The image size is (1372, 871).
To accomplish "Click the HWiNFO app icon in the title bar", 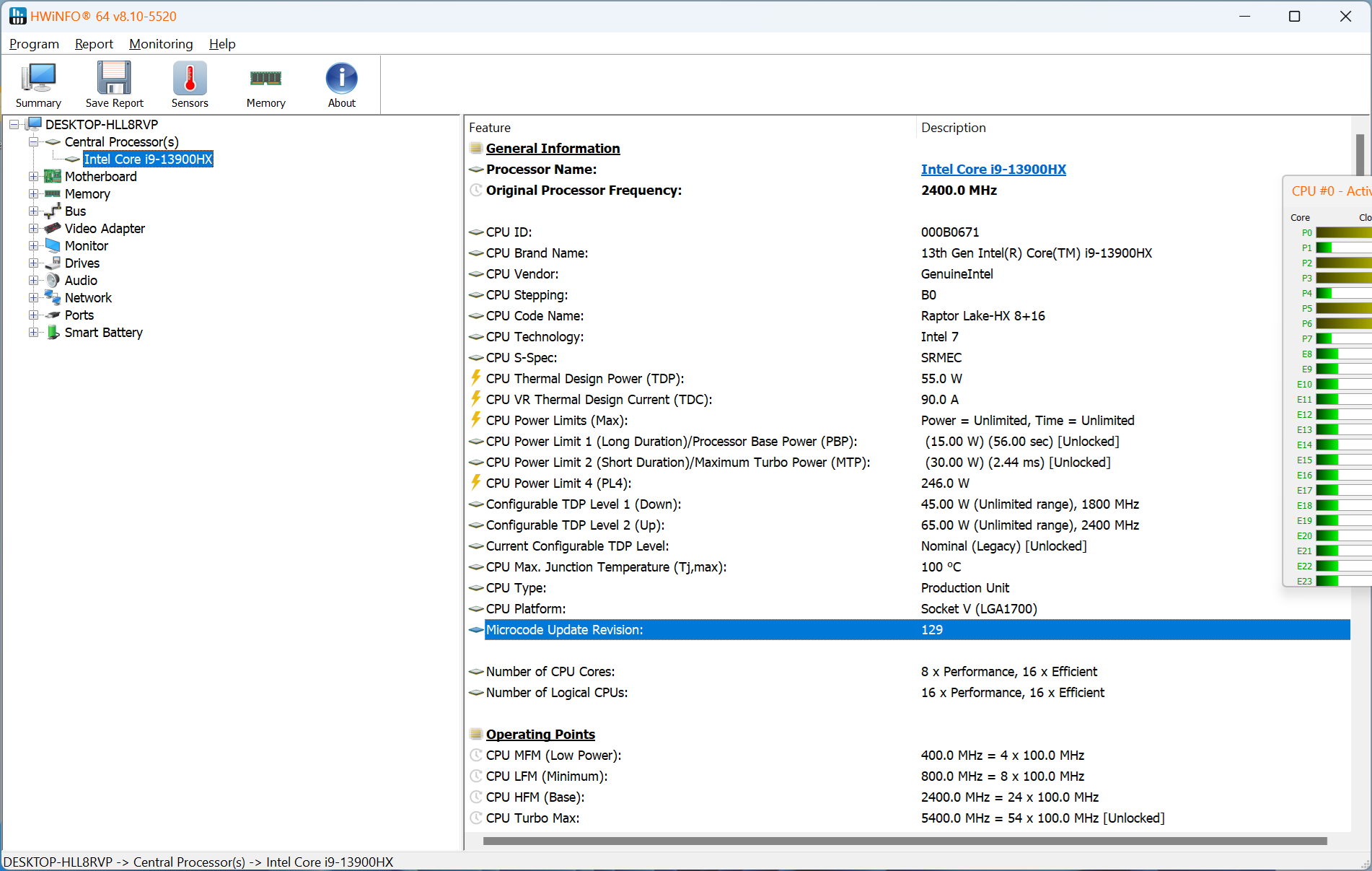I will (x=17, y=16).
